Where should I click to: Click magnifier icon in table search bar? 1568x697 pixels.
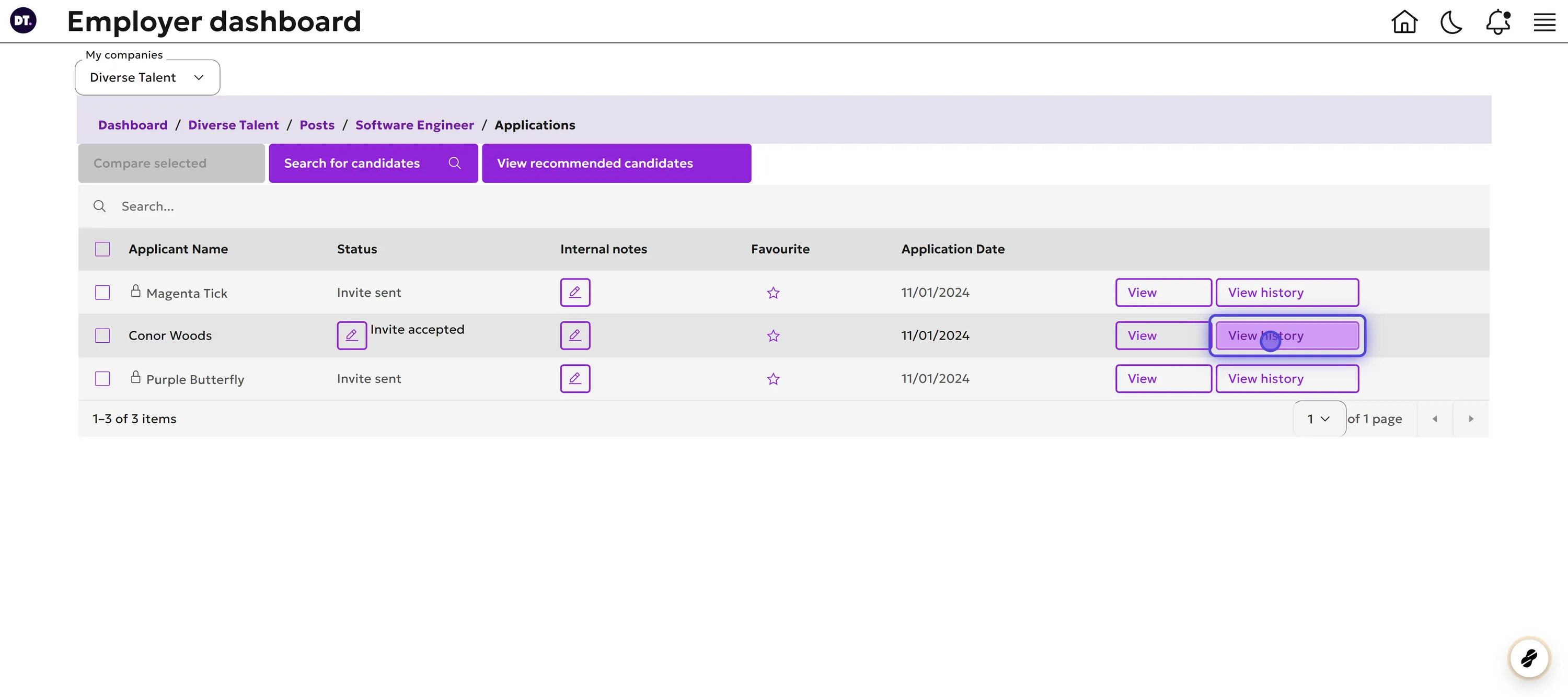99,206
